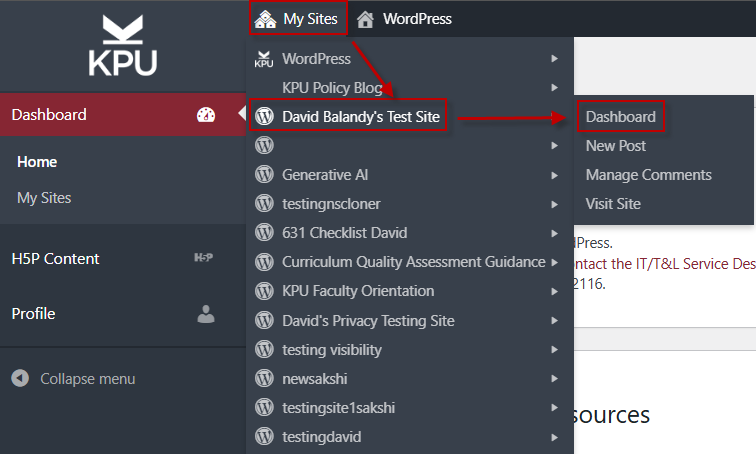
Task: Expand testing visibility submenu arrow
Action: 554,349
